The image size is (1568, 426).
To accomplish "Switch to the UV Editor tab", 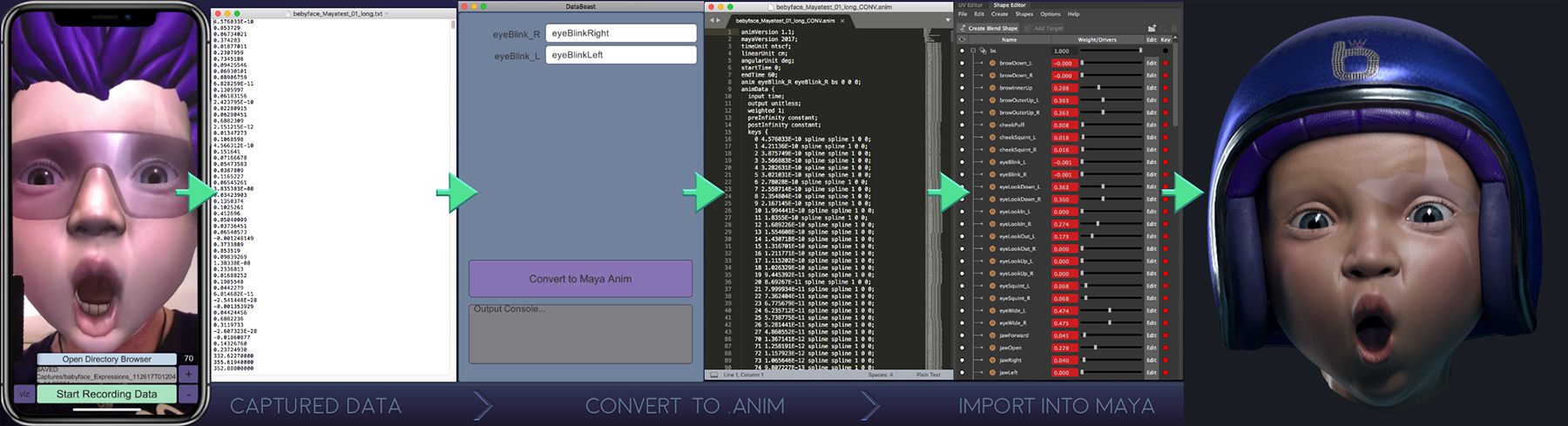I will (970, 5).
